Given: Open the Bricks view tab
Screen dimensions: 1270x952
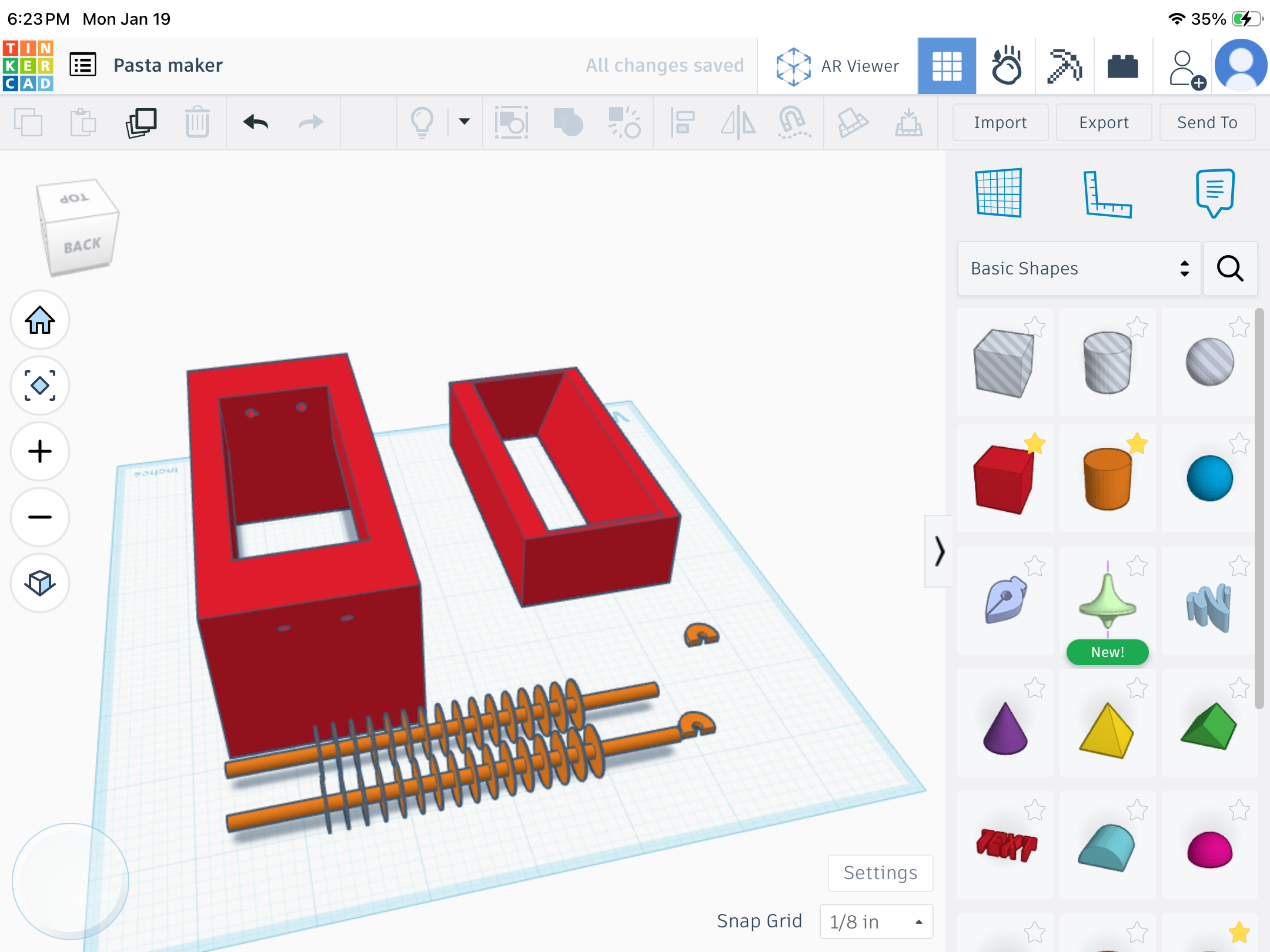Looking at the screenshot, I should (x=1123, y=66).
